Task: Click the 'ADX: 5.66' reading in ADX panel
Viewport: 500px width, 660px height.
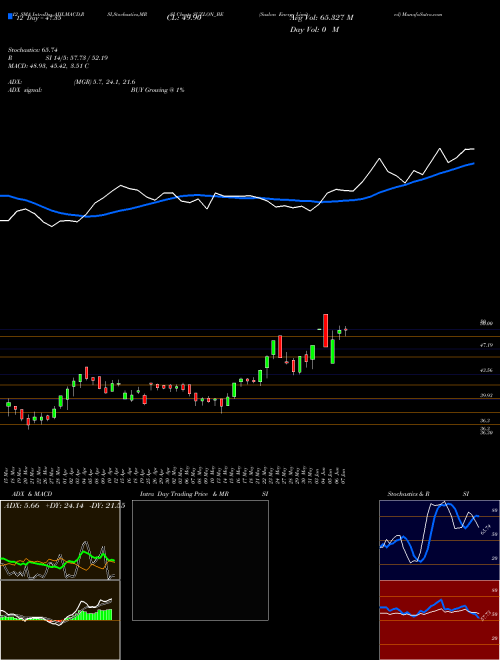Action: (x=21, y=506)
